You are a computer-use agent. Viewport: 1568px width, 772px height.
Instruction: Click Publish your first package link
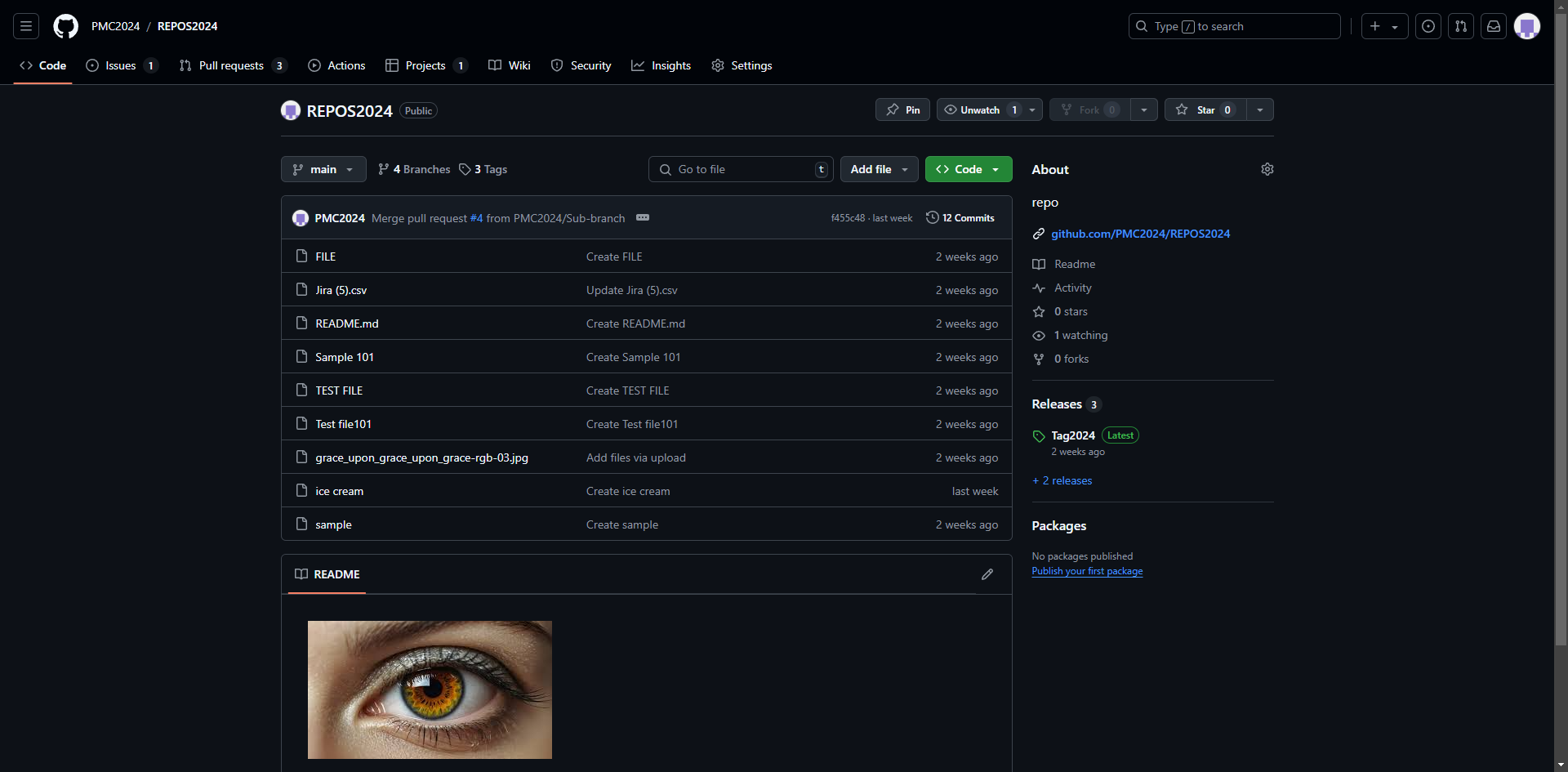point(1086,571)
